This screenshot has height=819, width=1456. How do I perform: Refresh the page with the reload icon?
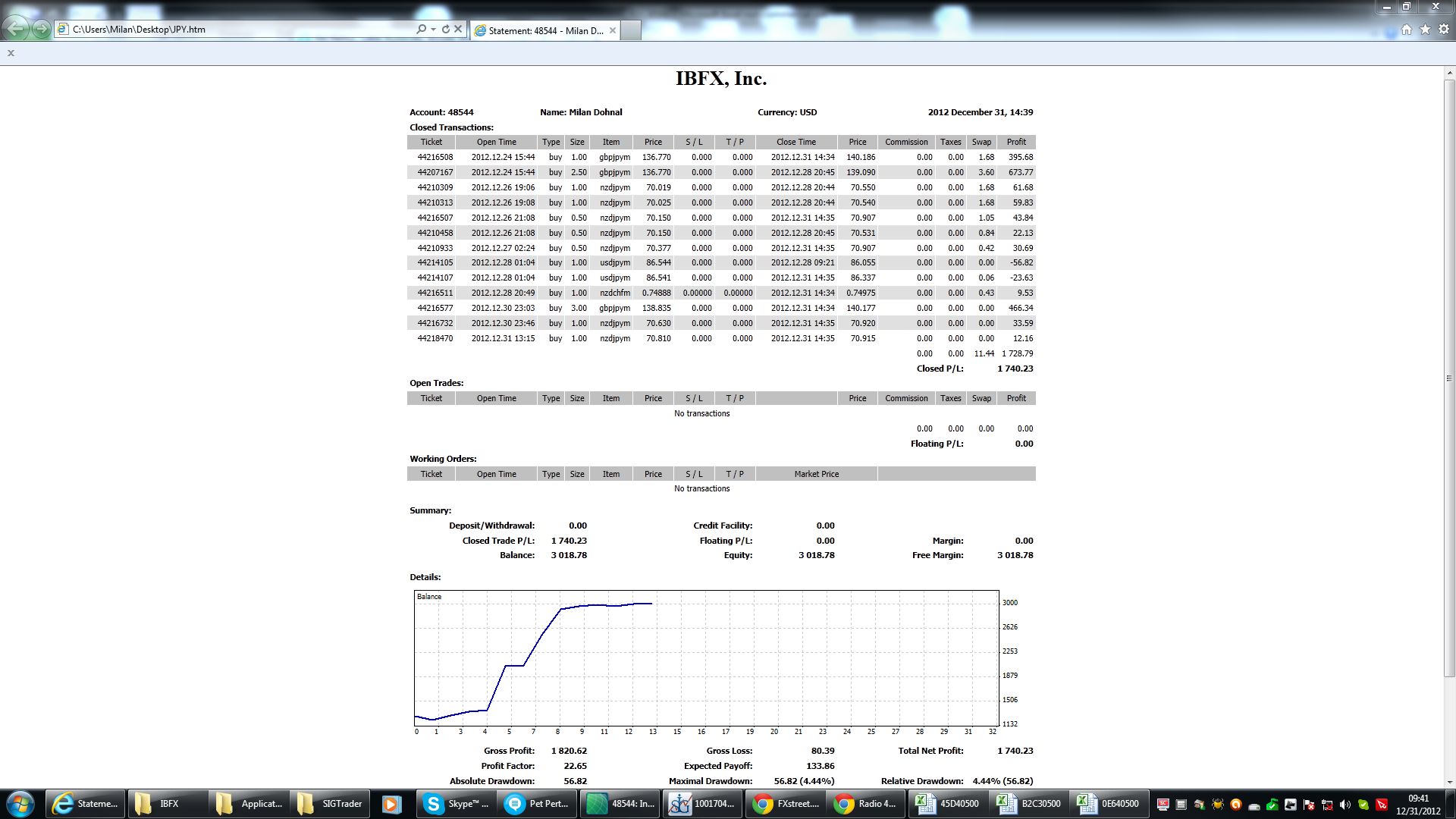point(446,30)
